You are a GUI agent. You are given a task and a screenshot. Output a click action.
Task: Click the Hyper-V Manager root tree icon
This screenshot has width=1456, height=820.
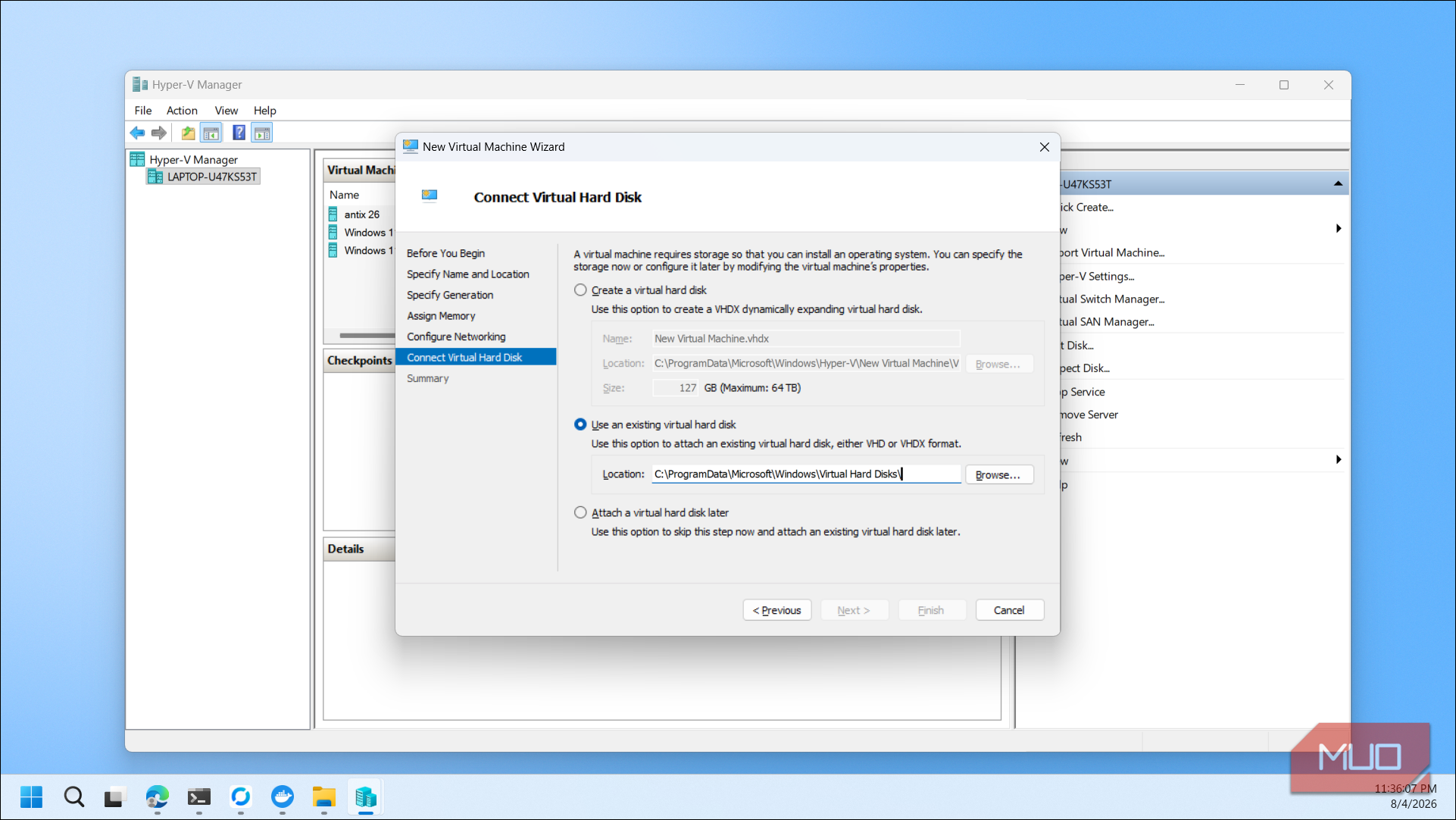point(137,159)
